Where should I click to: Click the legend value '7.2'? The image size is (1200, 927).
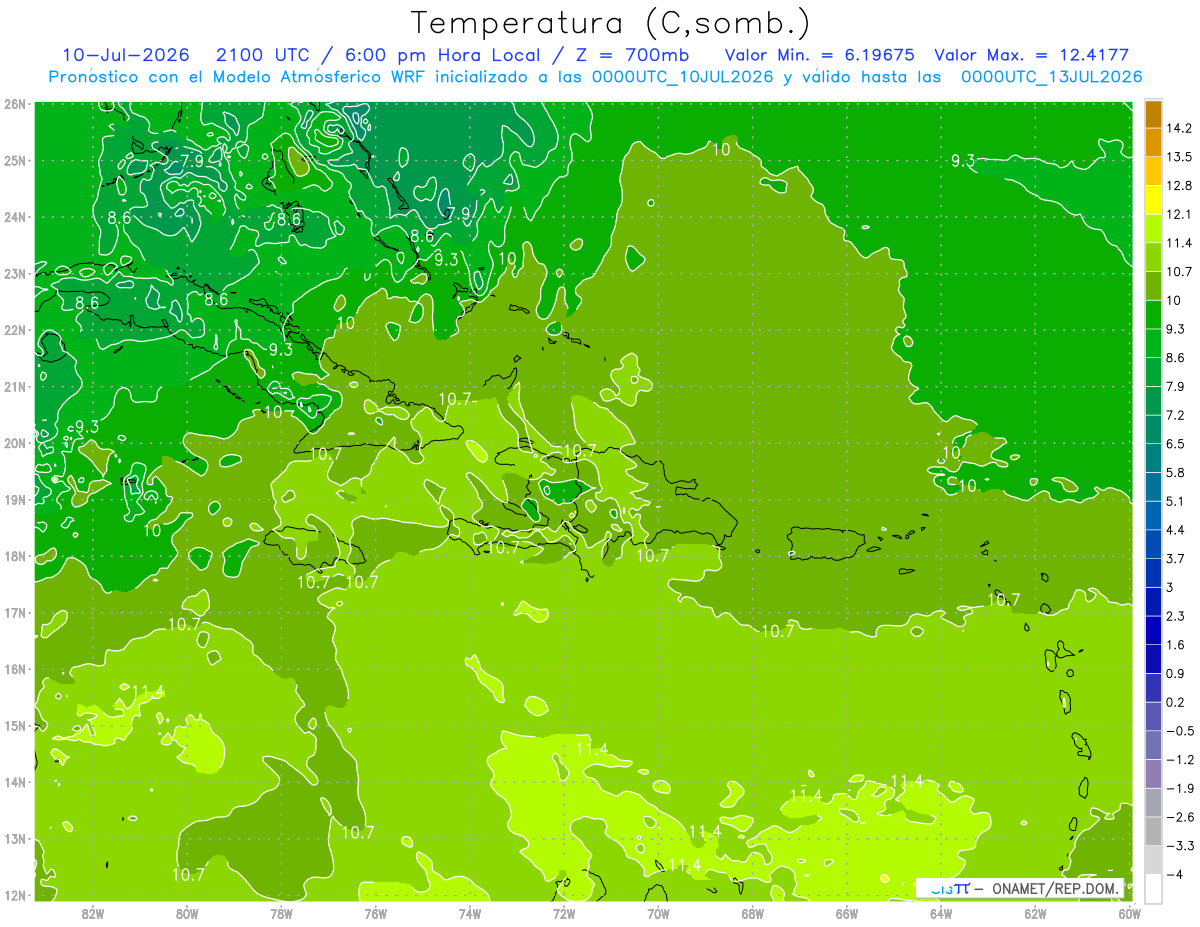[x=1176, y=415]
